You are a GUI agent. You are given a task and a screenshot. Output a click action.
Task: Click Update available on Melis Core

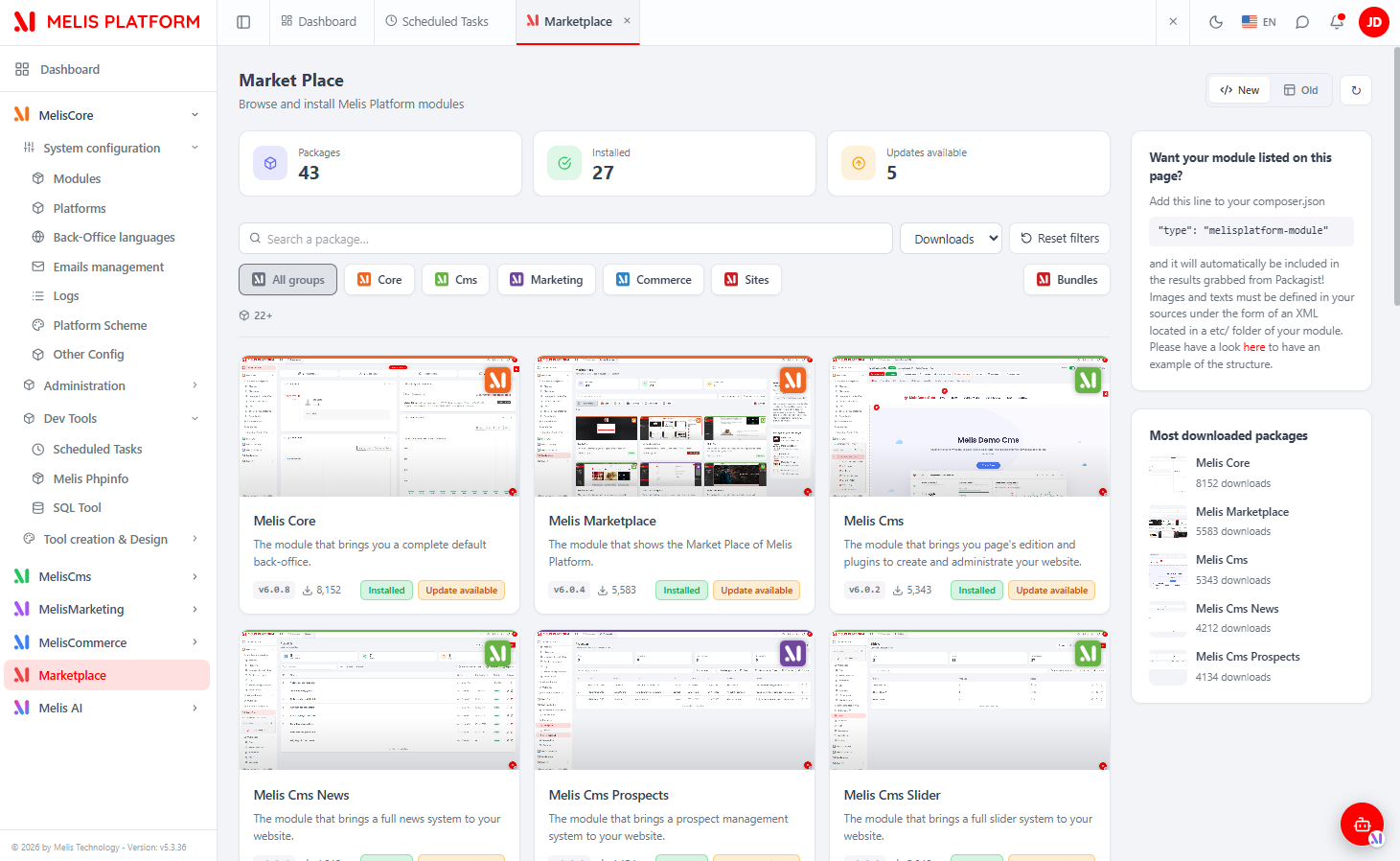tap(461, 591)
